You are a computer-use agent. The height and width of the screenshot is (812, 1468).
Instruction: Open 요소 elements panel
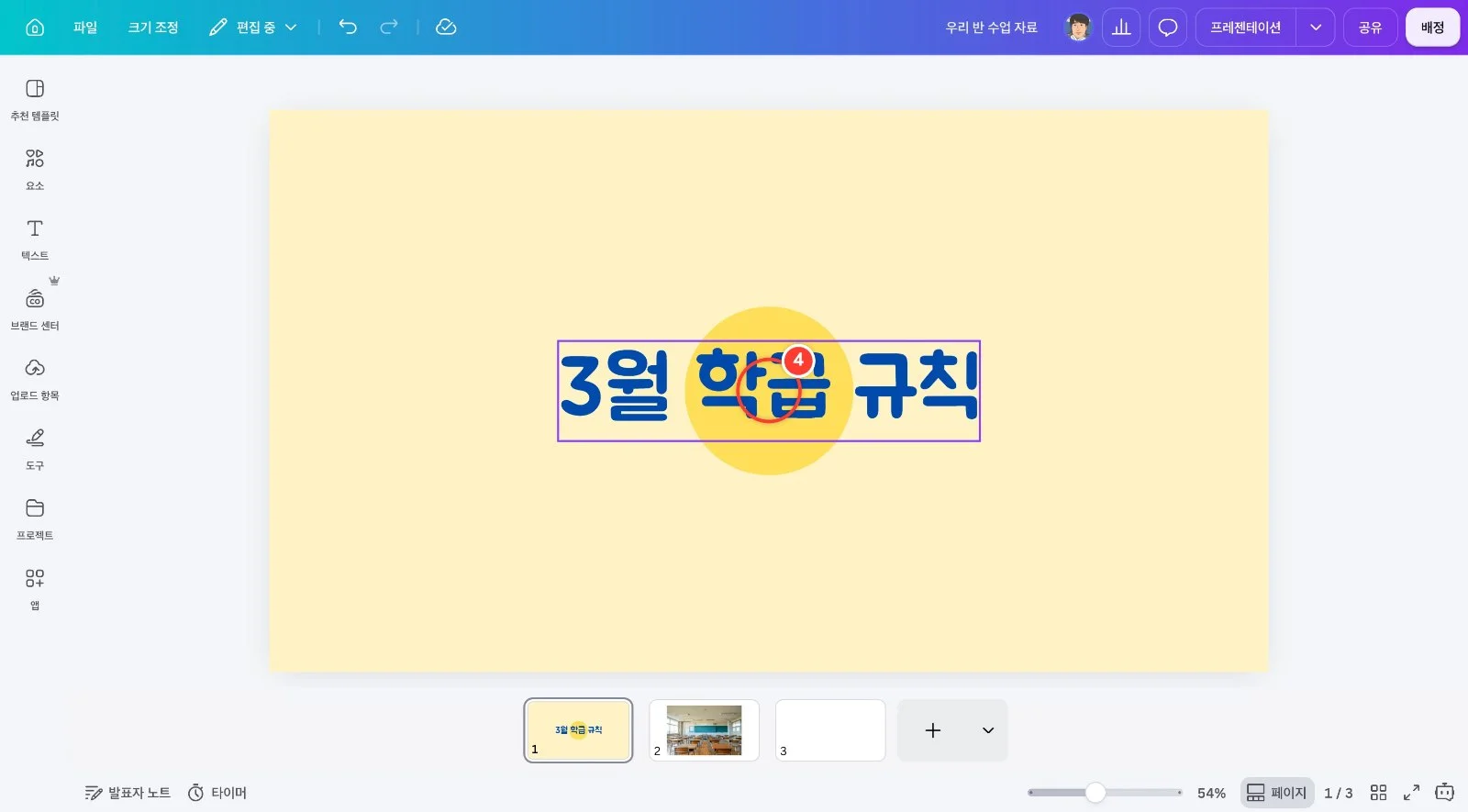point(35,170)
